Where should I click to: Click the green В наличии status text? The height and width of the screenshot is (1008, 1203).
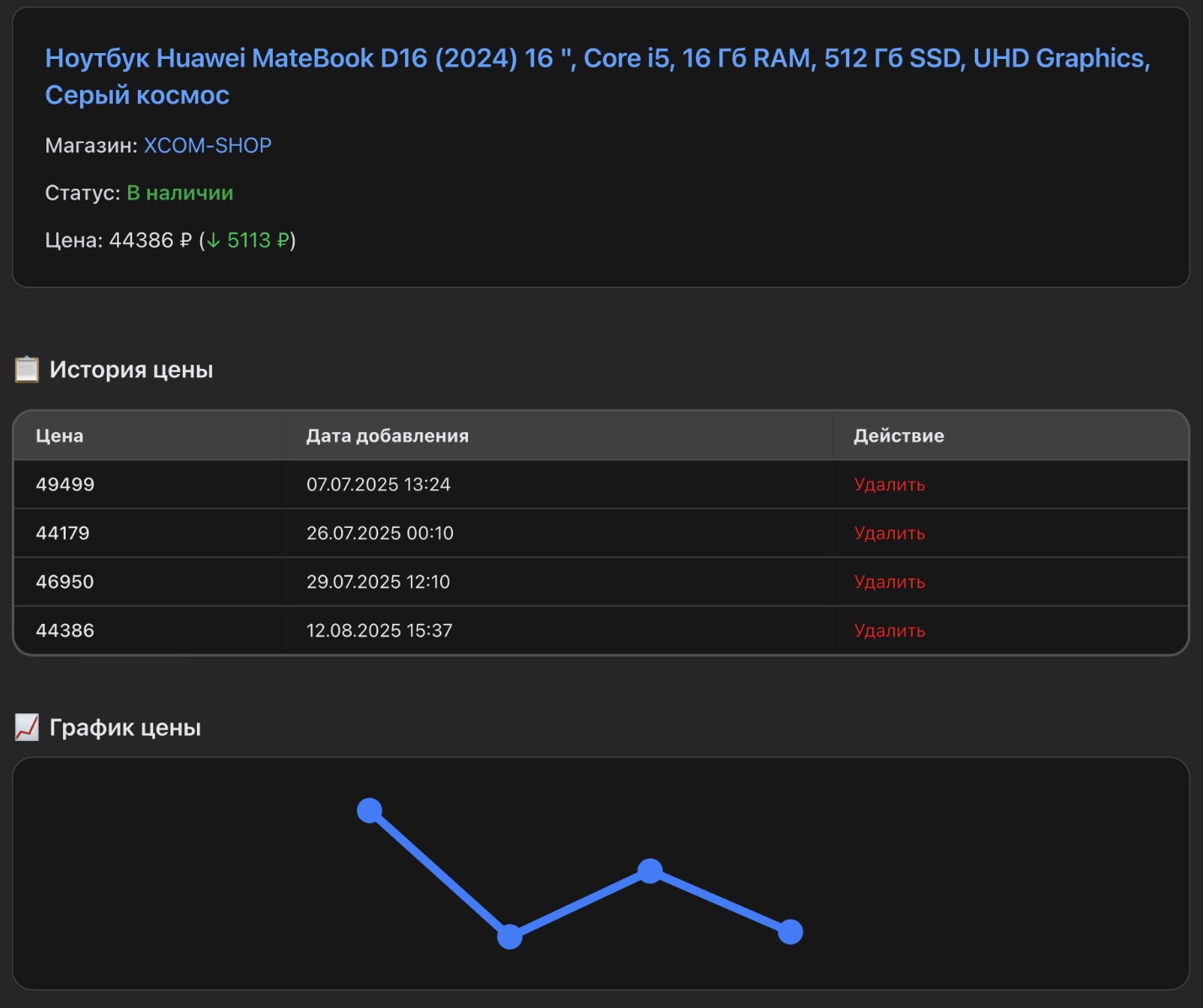click(179, 192)
